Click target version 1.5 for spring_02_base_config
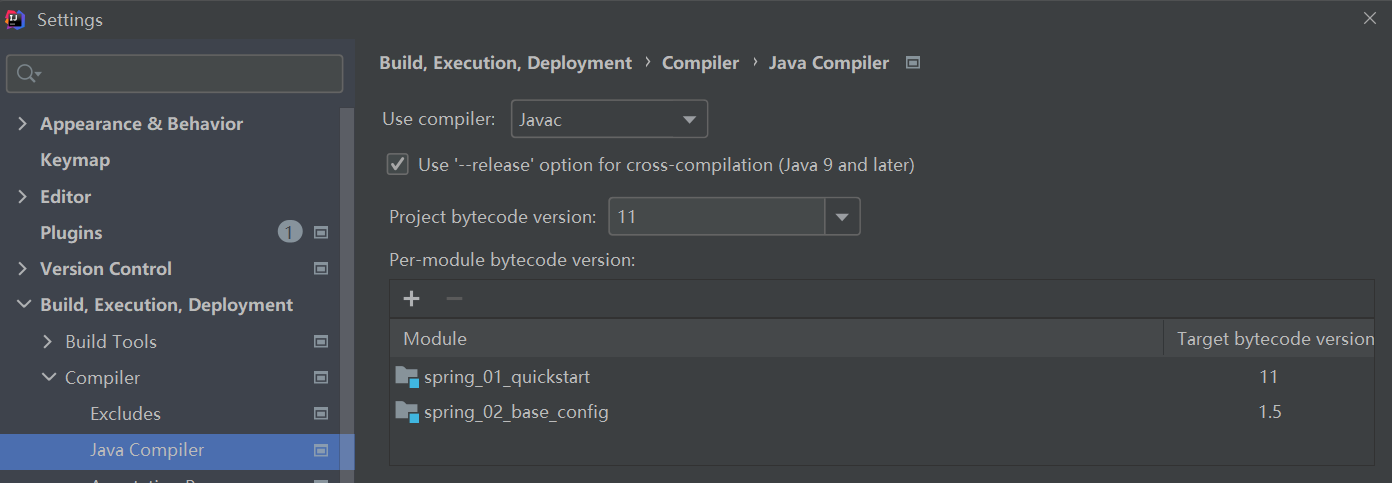This screenshot has width=1392, height=483. 1269,412
